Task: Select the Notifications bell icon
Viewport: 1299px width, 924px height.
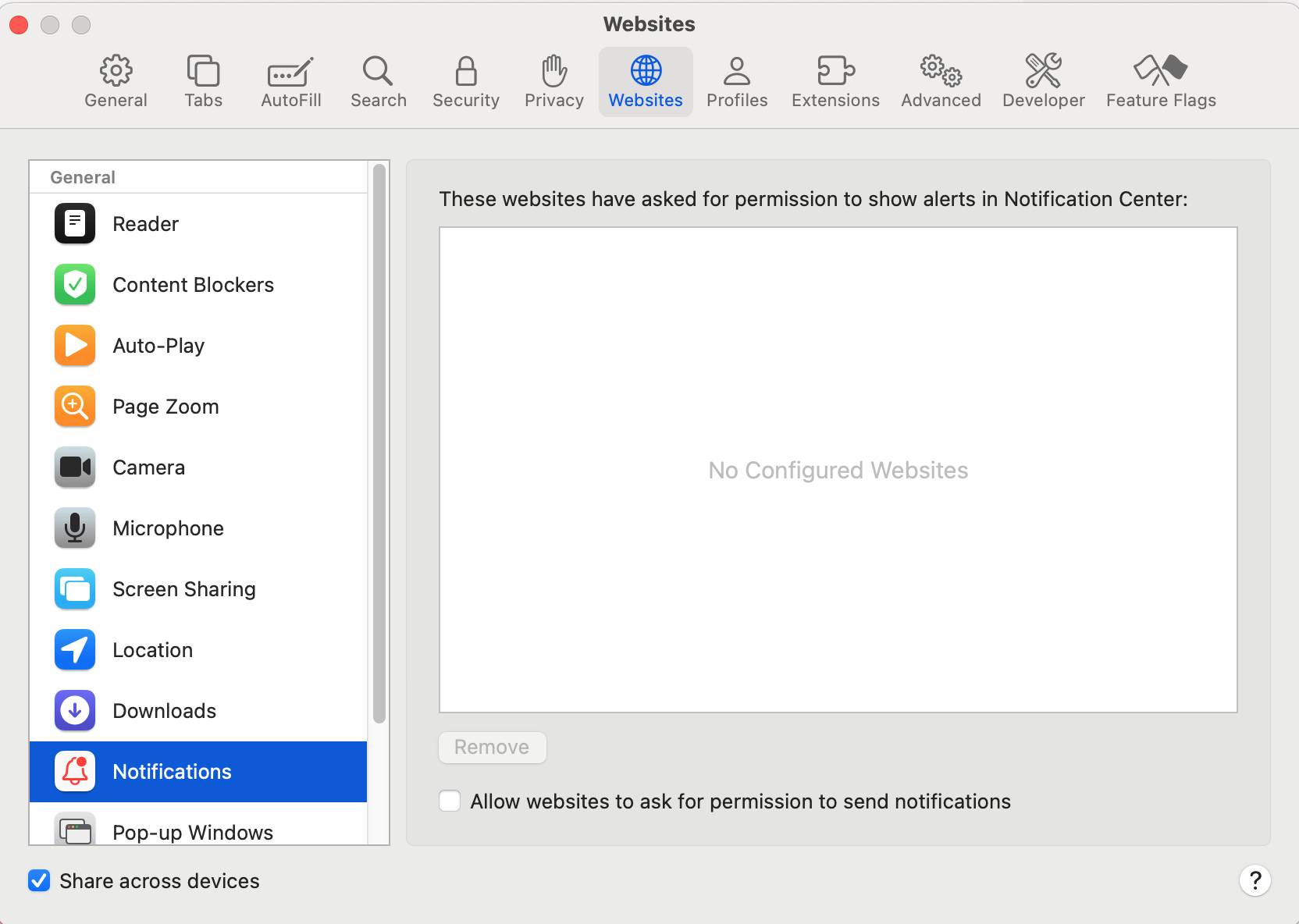Action: 74,771
